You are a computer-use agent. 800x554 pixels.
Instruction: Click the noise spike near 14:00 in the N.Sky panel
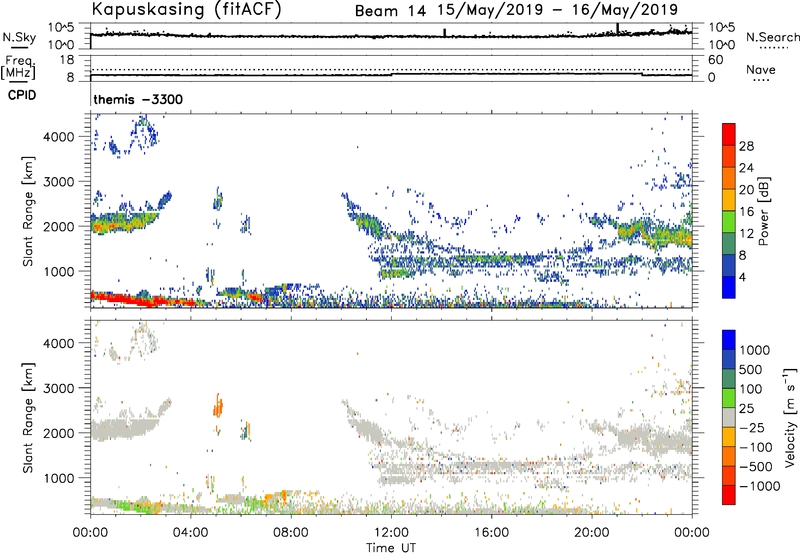[x=444, y=33]
